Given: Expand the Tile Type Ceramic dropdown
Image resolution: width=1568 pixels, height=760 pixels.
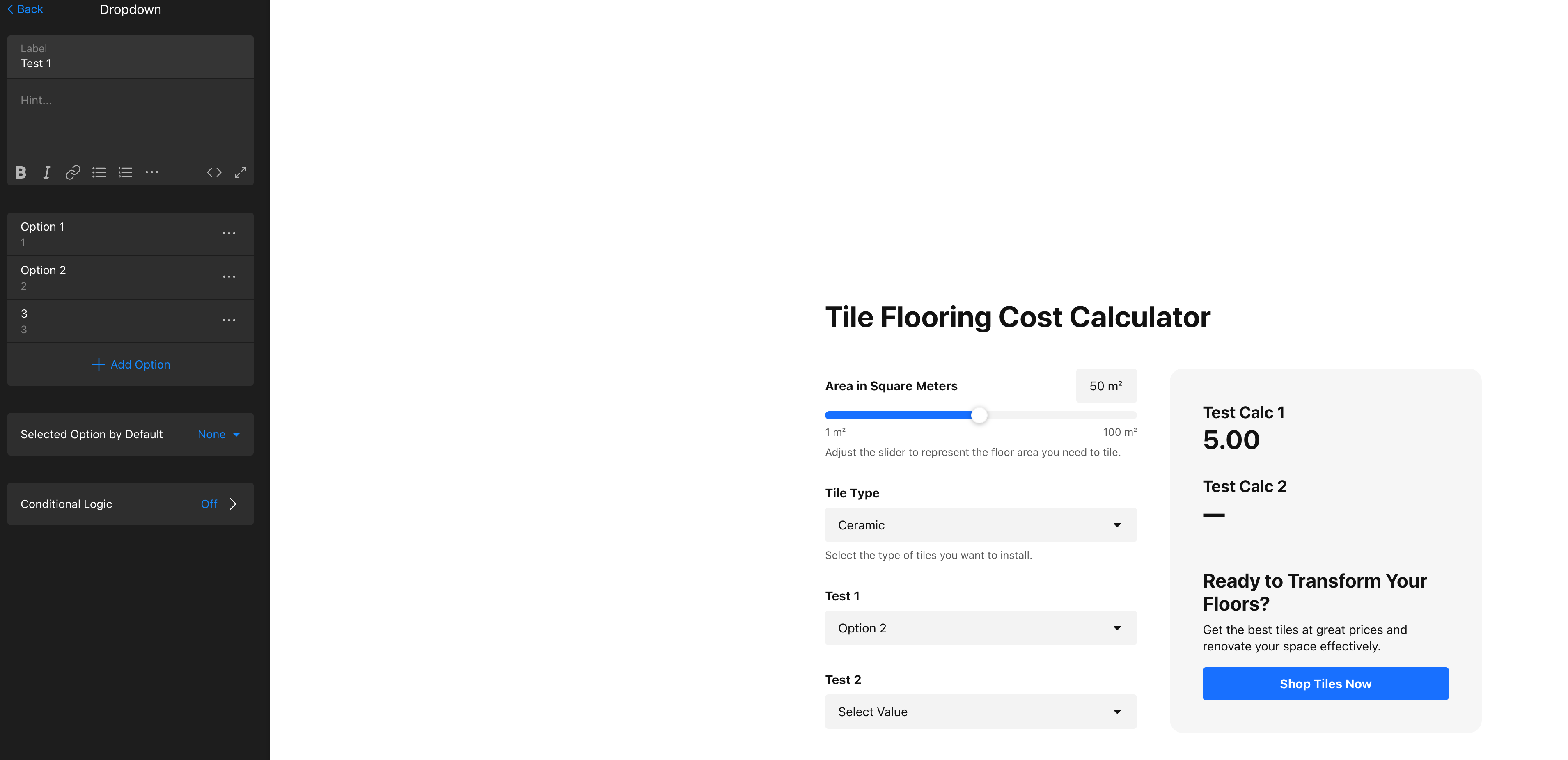Looking at the screenshot, I should click(x=981, y=525).
